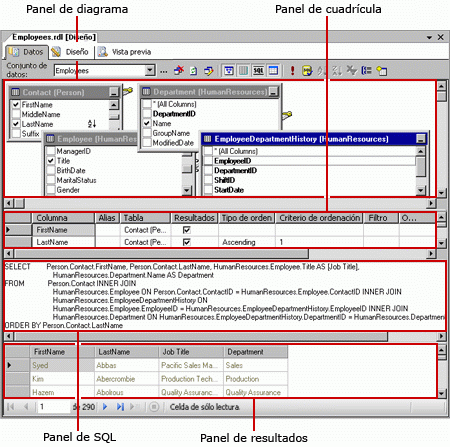Uncheck Title in the Employee table
Screen dimensions: 450x447
click(50, 161)
